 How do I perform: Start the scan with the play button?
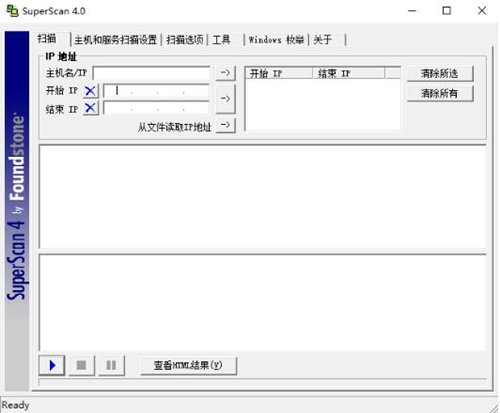pyautogui.click(x=52, y=365)
